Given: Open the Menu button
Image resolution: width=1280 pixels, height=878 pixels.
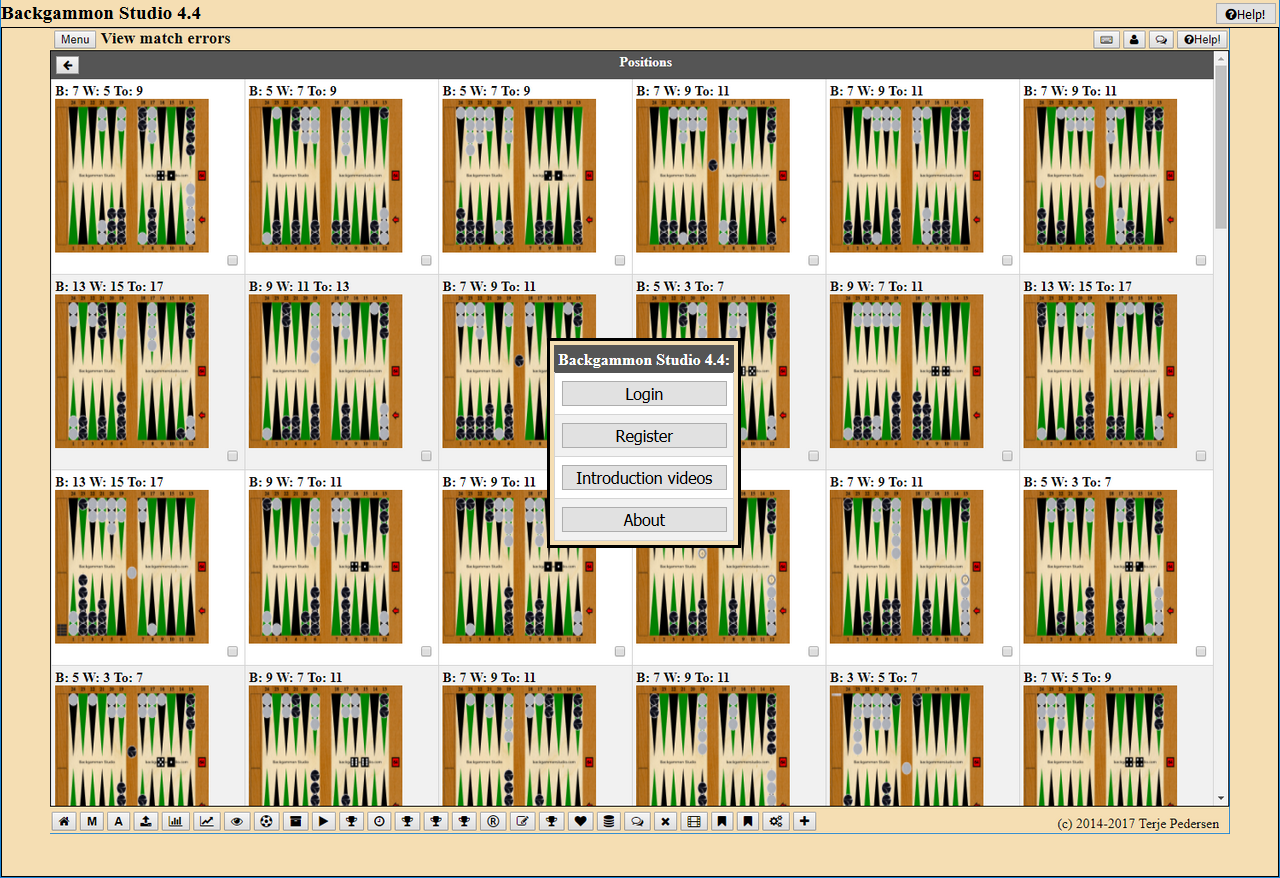Looking at the screenshot, I should tap(75, 40).
